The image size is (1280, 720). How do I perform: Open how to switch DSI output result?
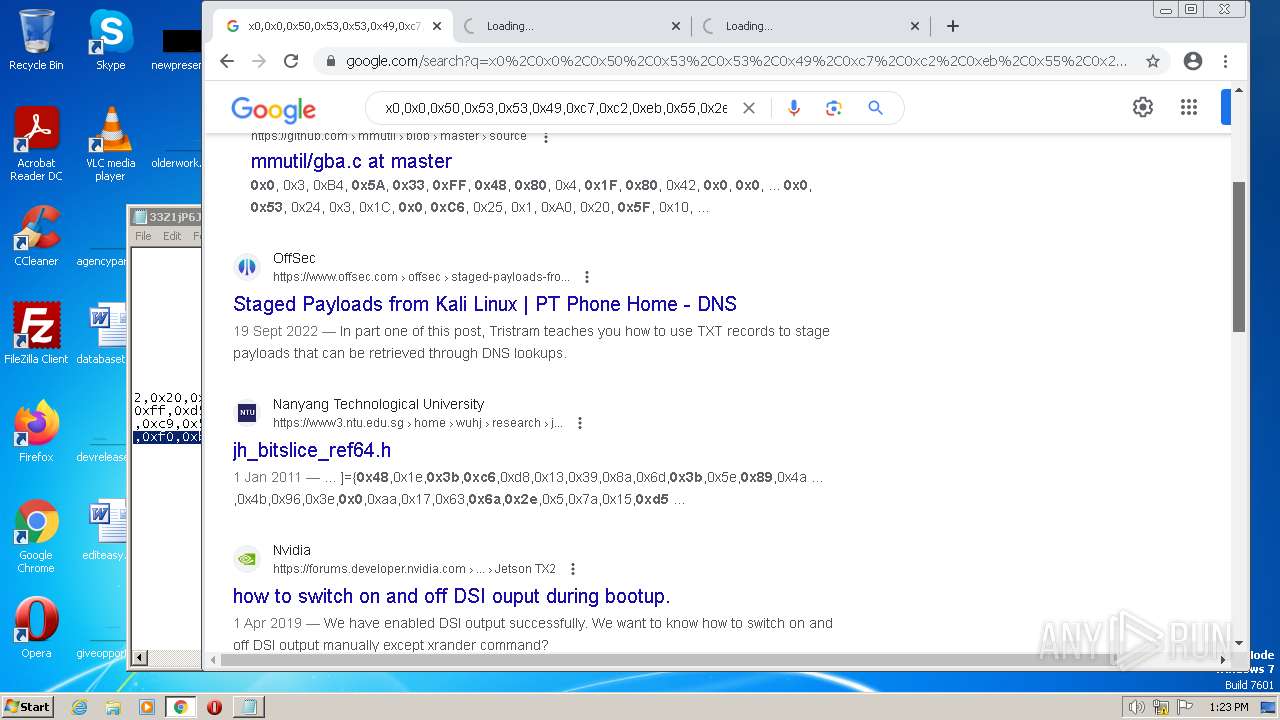click(451, 596)
